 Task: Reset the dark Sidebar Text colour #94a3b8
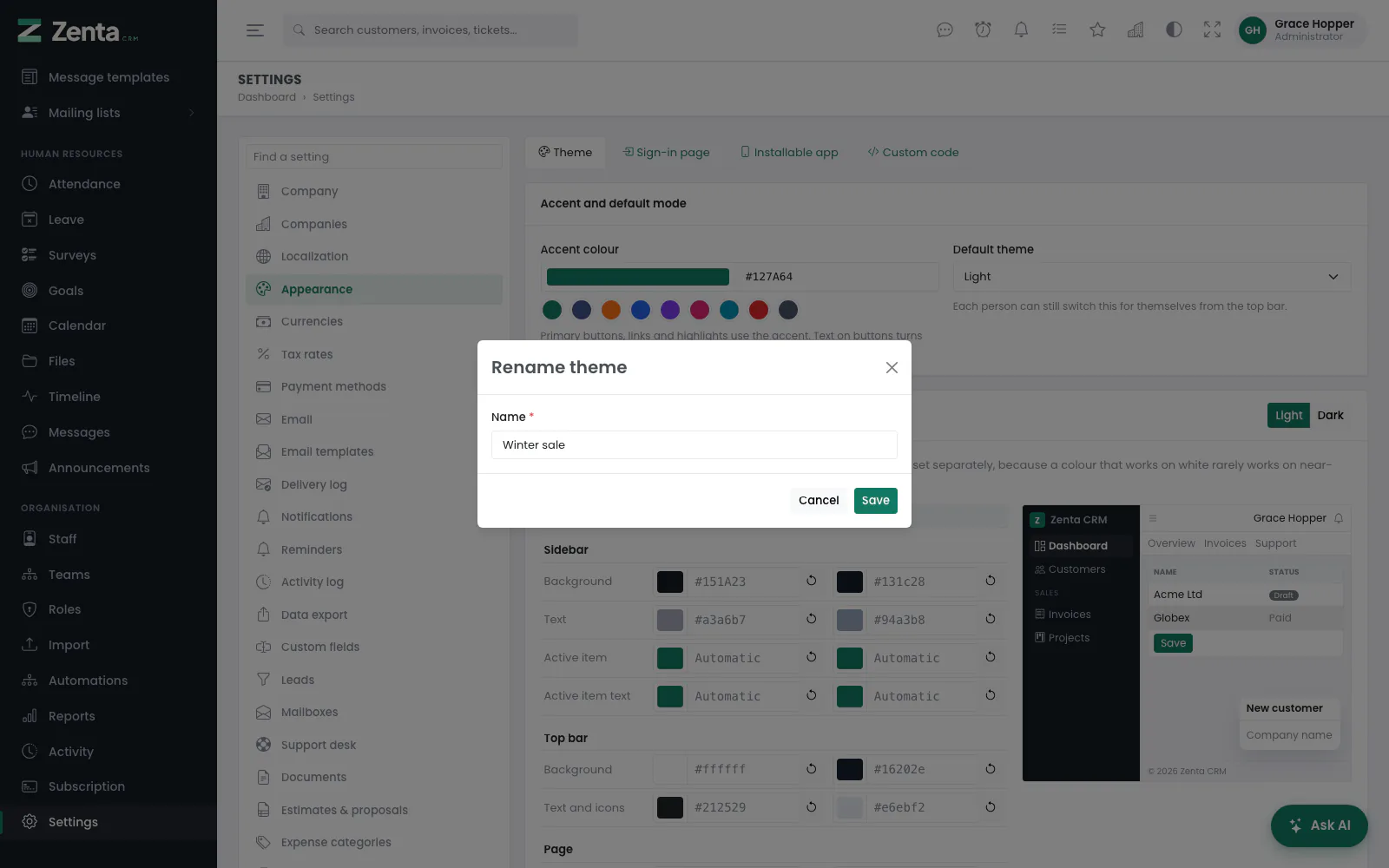(x=991, y=619)
